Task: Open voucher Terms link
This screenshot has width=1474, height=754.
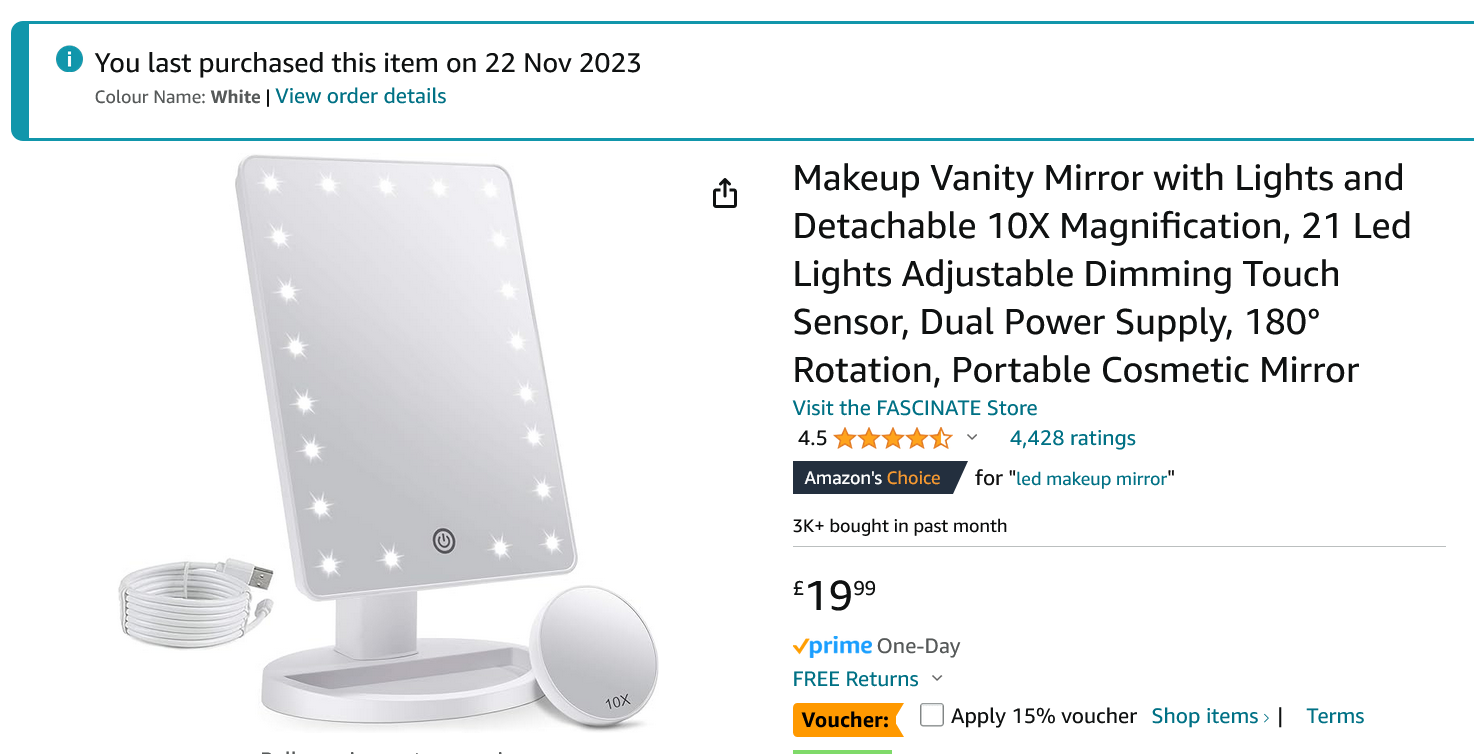Action: coord(1335,716)
